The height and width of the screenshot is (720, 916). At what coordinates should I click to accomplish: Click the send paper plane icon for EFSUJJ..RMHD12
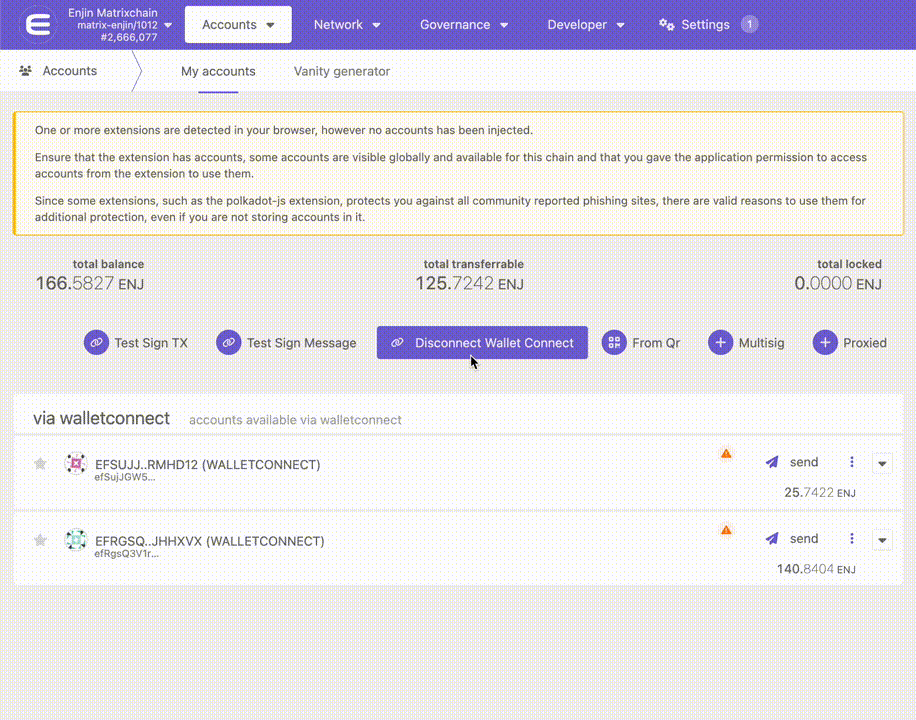point(772,462)
